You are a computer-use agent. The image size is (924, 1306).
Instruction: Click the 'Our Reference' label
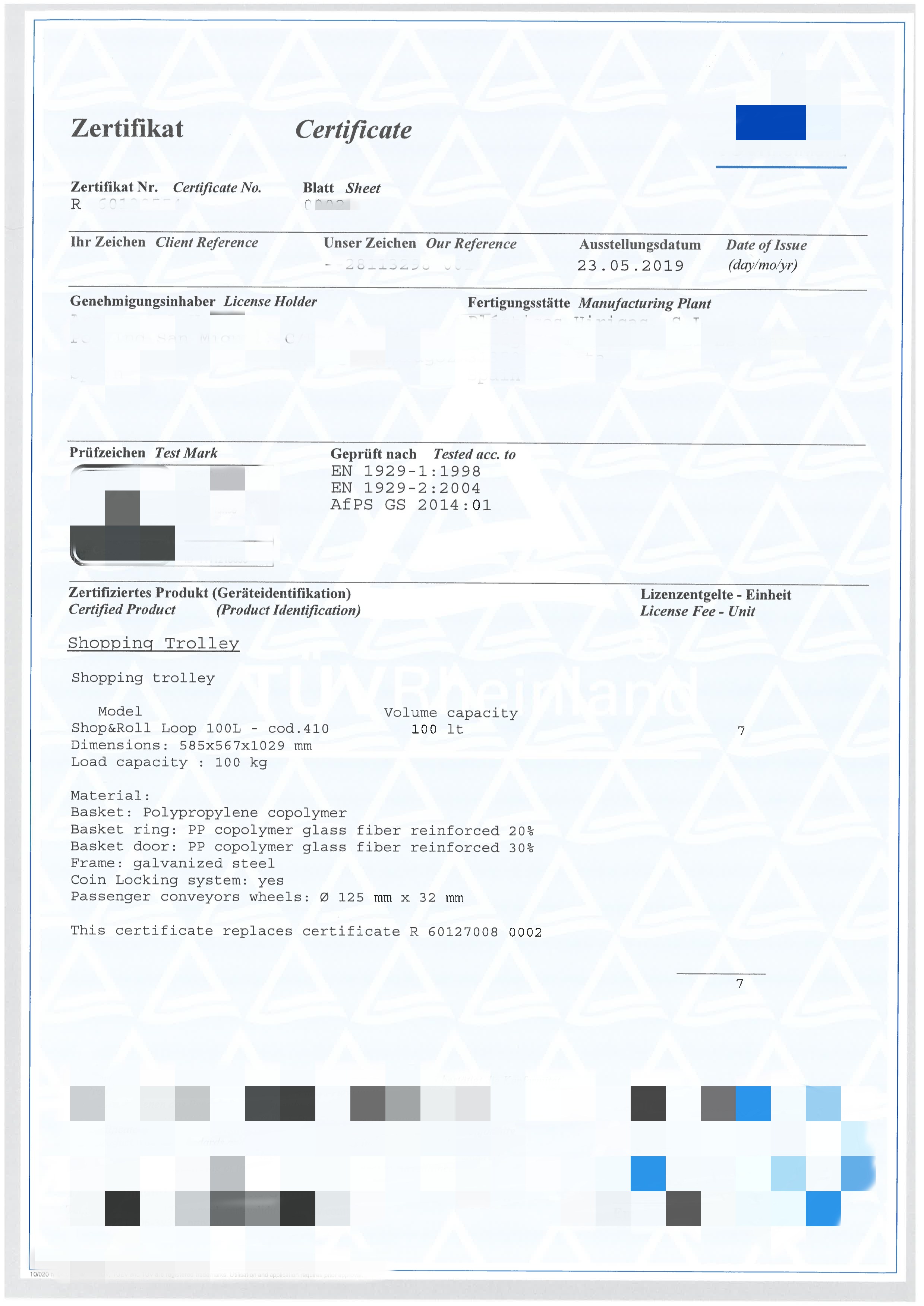471,243
